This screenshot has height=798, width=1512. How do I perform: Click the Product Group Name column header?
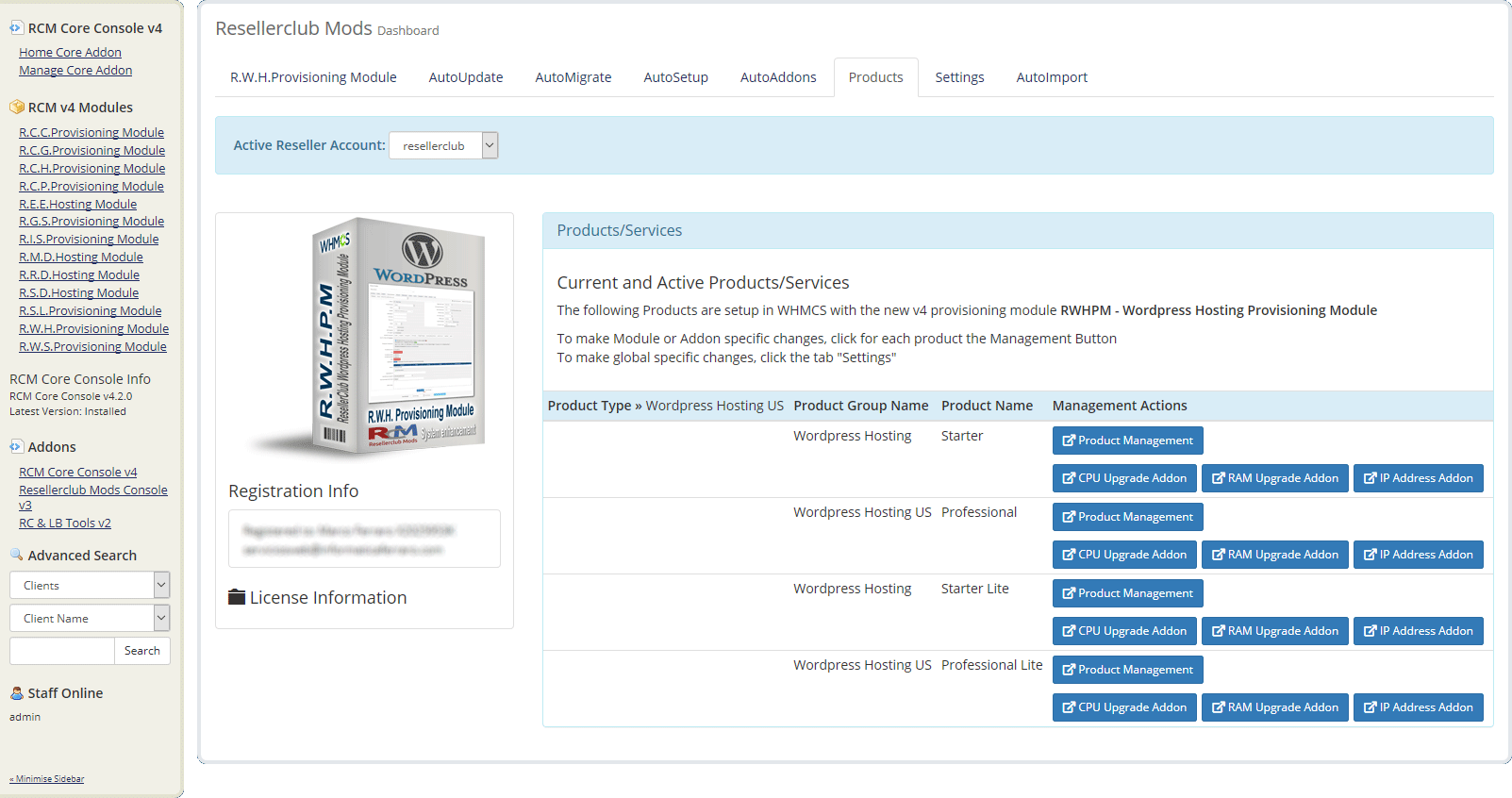pyautogui.click(x=861, y=406)
